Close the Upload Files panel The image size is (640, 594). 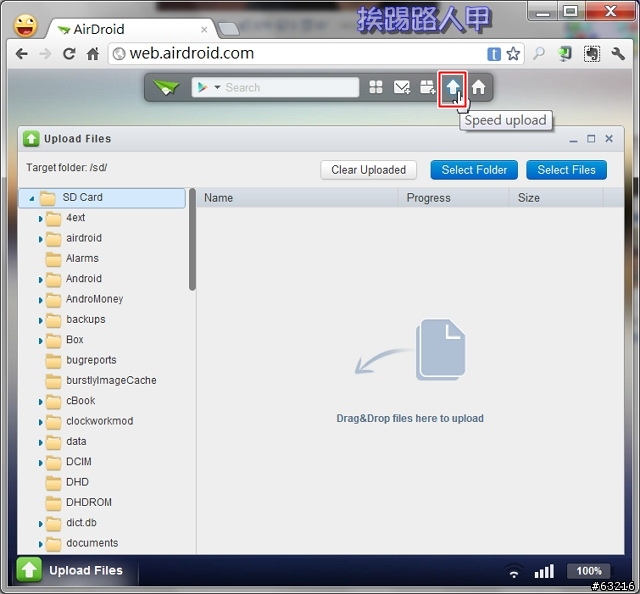coord(609,139)
